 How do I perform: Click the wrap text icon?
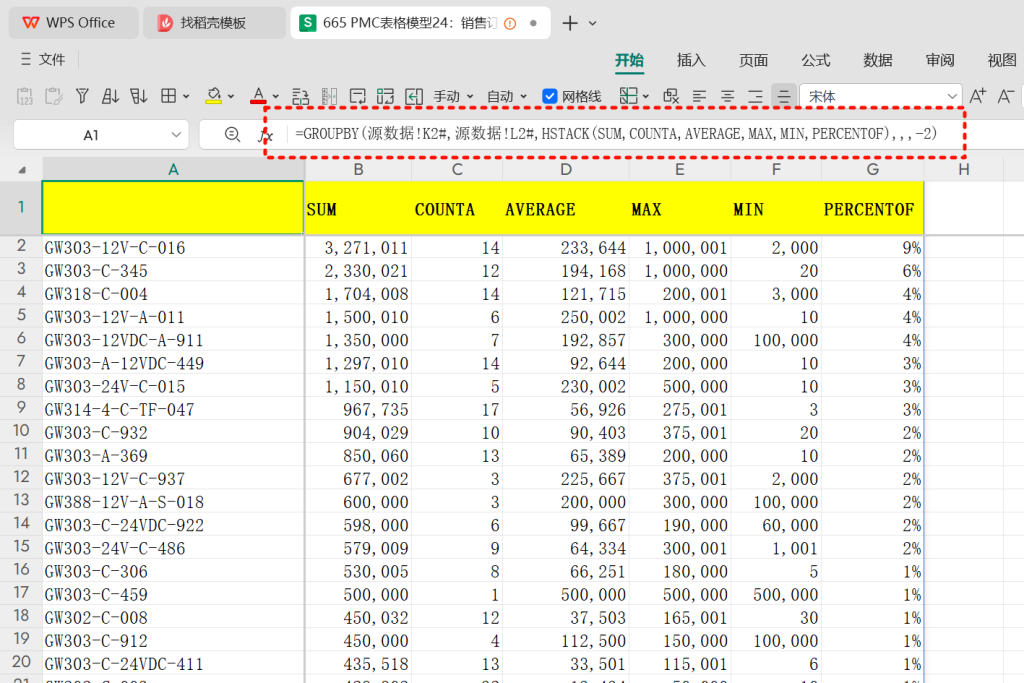(x=358, y=97)
